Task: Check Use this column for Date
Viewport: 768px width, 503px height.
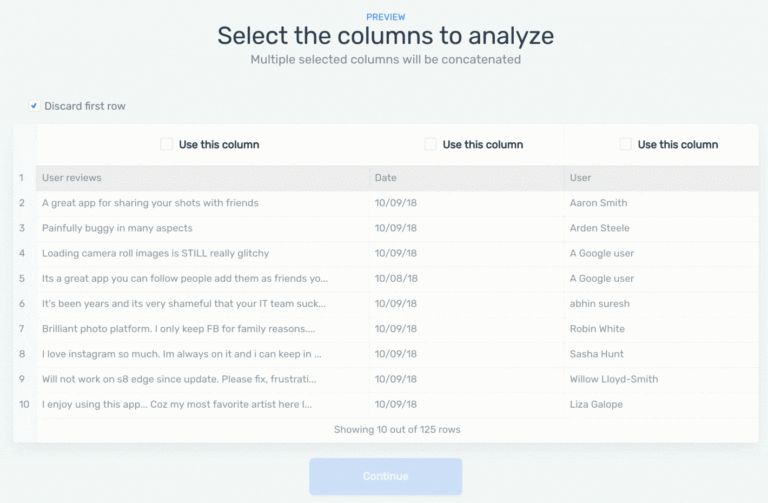Action: pos(431,145)
